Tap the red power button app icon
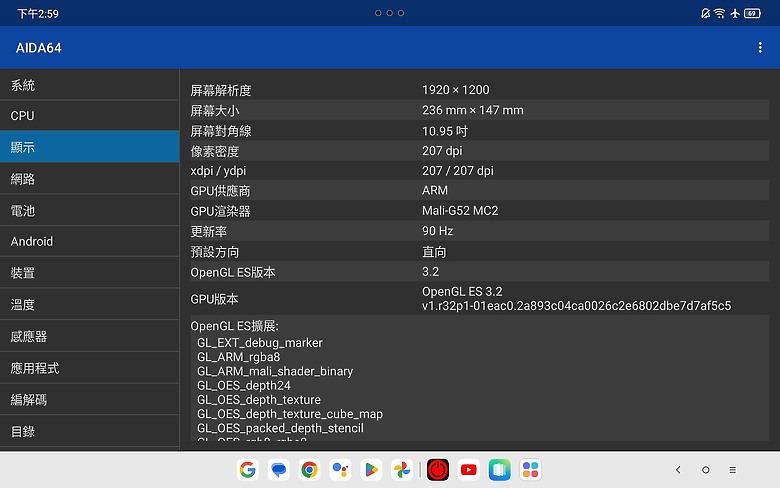The width and height of the screenshot is (780, 488). pyautogui.click(x=438, y=470)
